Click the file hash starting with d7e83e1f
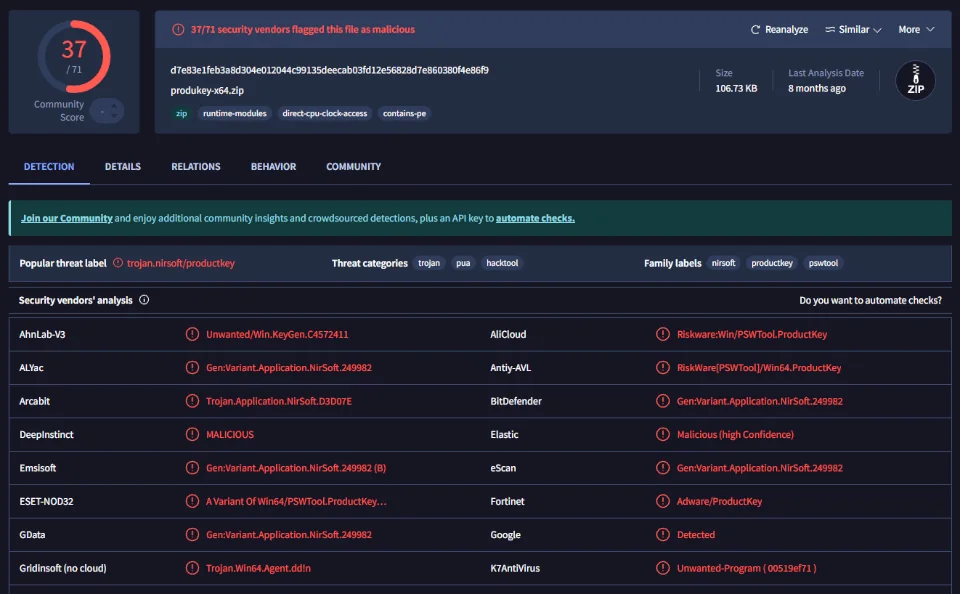Viewport: 960px width, 594px height. (x=329, y=70)
